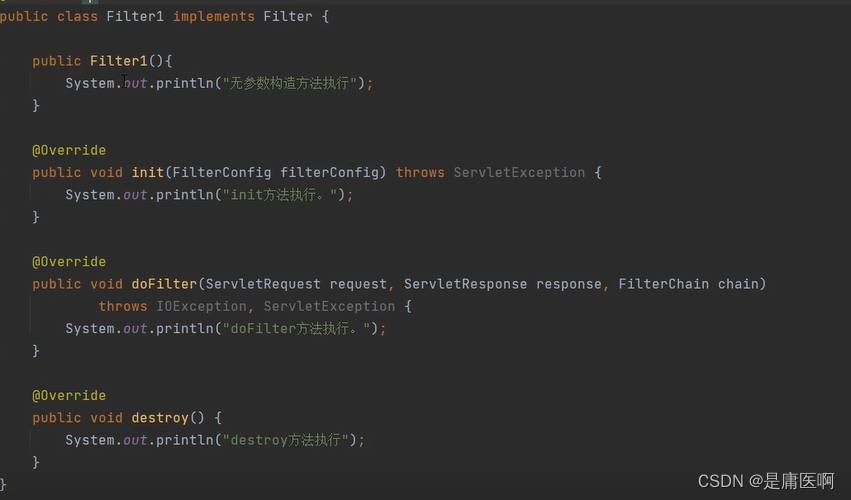The height and width of the screenshot is (500, 851).
Task: Click the @Override annotation above destroy
Action: coord(69,395)
